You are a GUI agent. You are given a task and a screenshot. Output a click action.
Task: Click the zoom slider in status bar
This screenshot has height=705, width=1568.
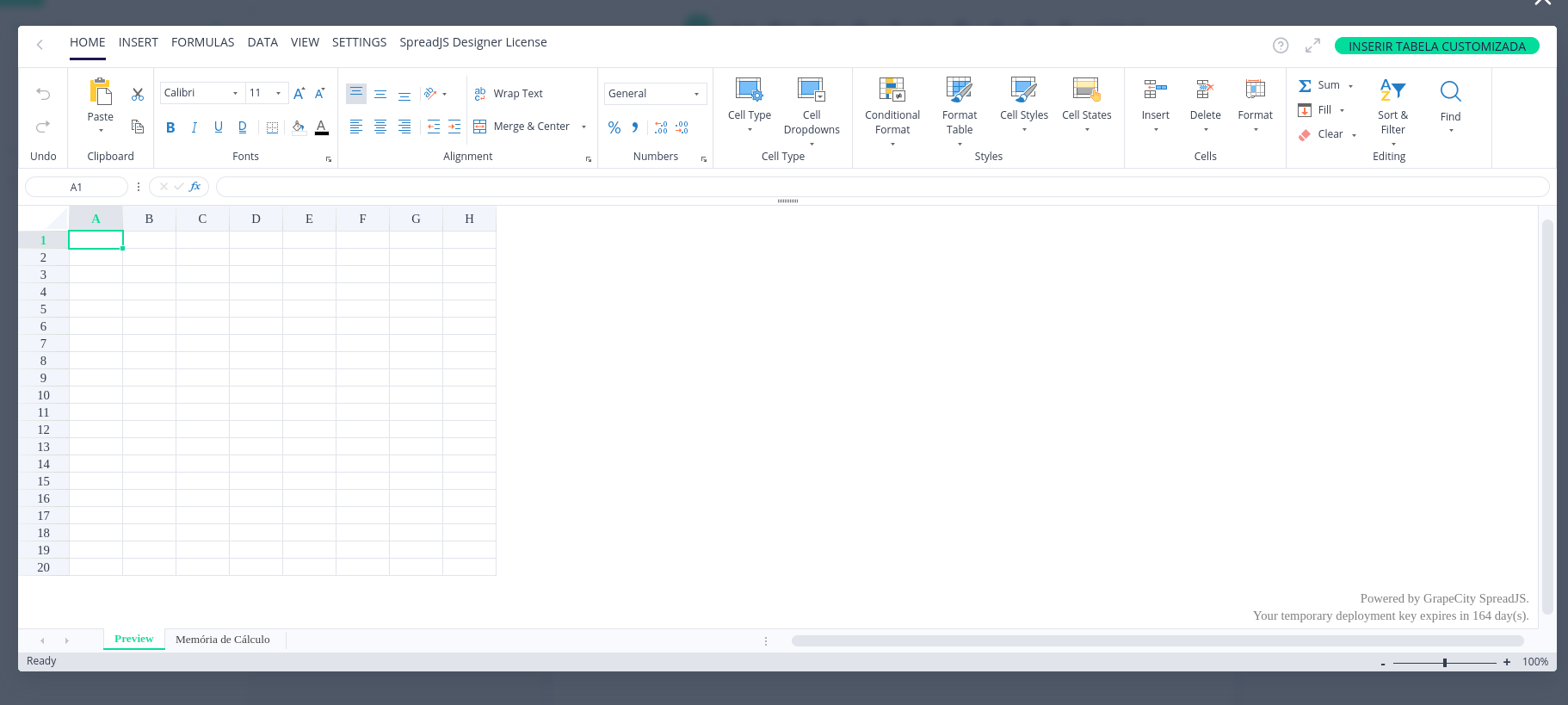(1445, 662)
